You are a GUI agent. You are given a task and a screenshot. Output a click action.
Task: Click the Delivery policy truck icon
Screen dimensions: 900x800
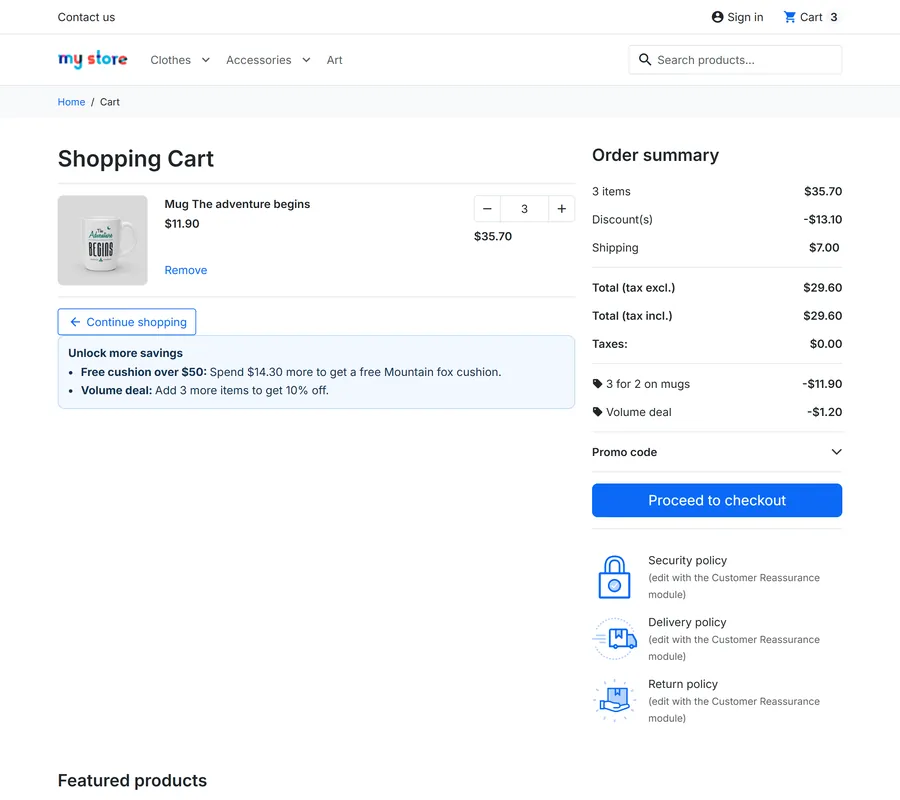(x=615, y=639)
